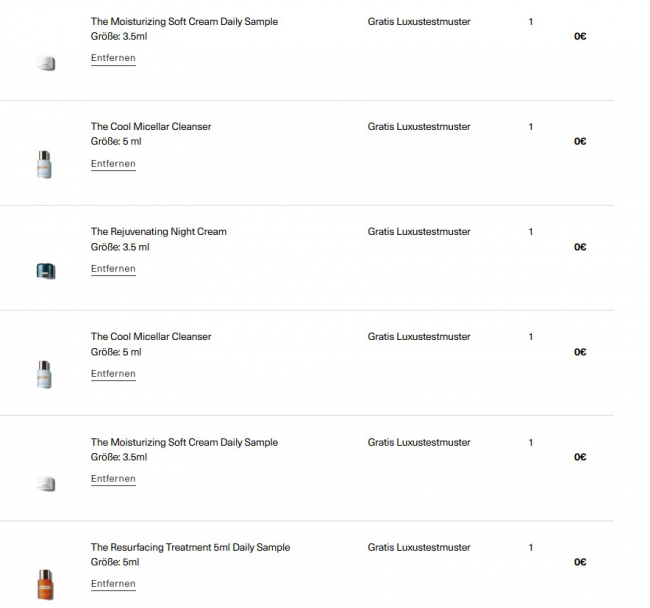Open the second Cool Micellar Cleanser title
Viewport: 650px width, 608px height.
151,337
